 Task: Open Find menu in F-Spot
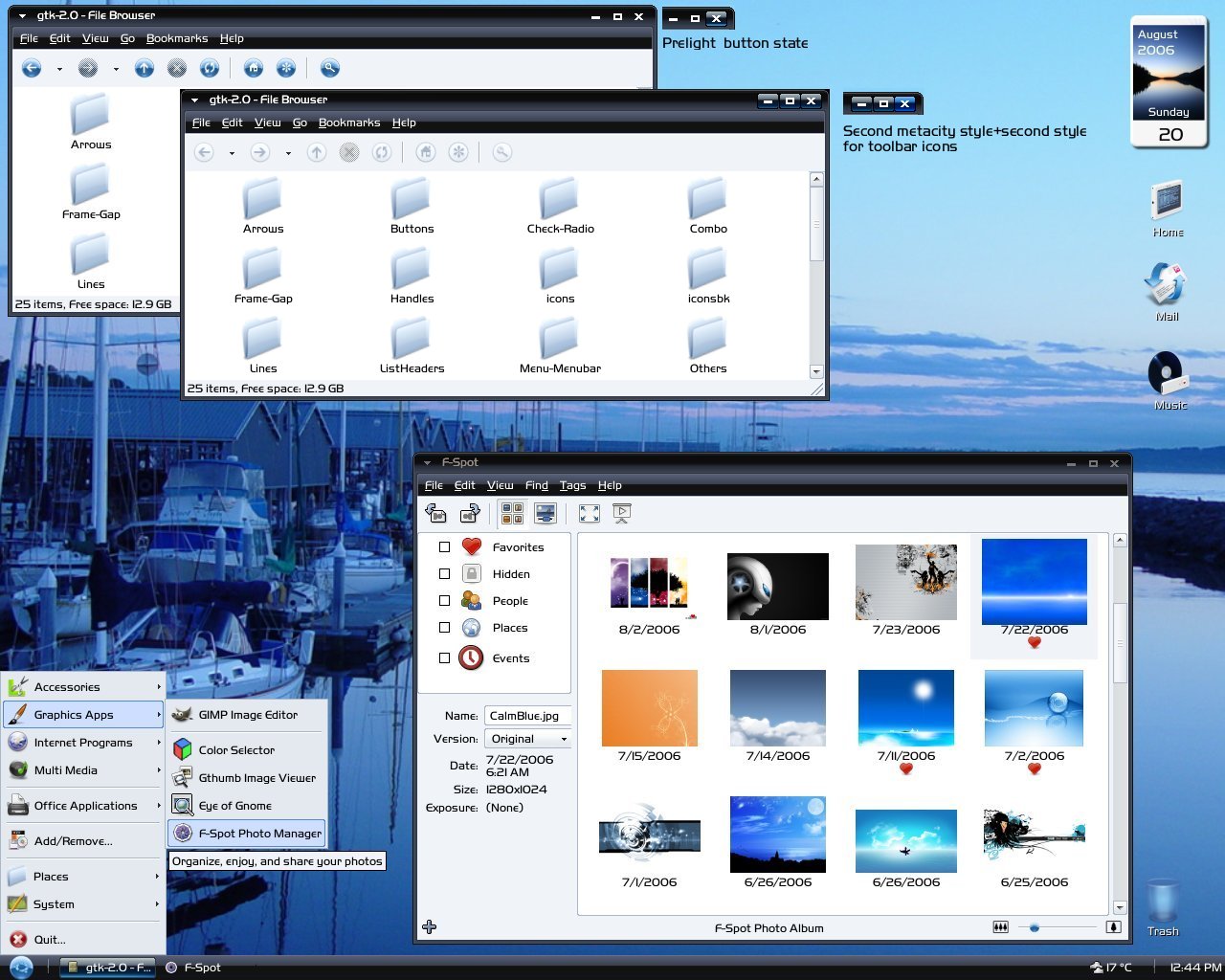pyautogui.click(x=536, y=485)
